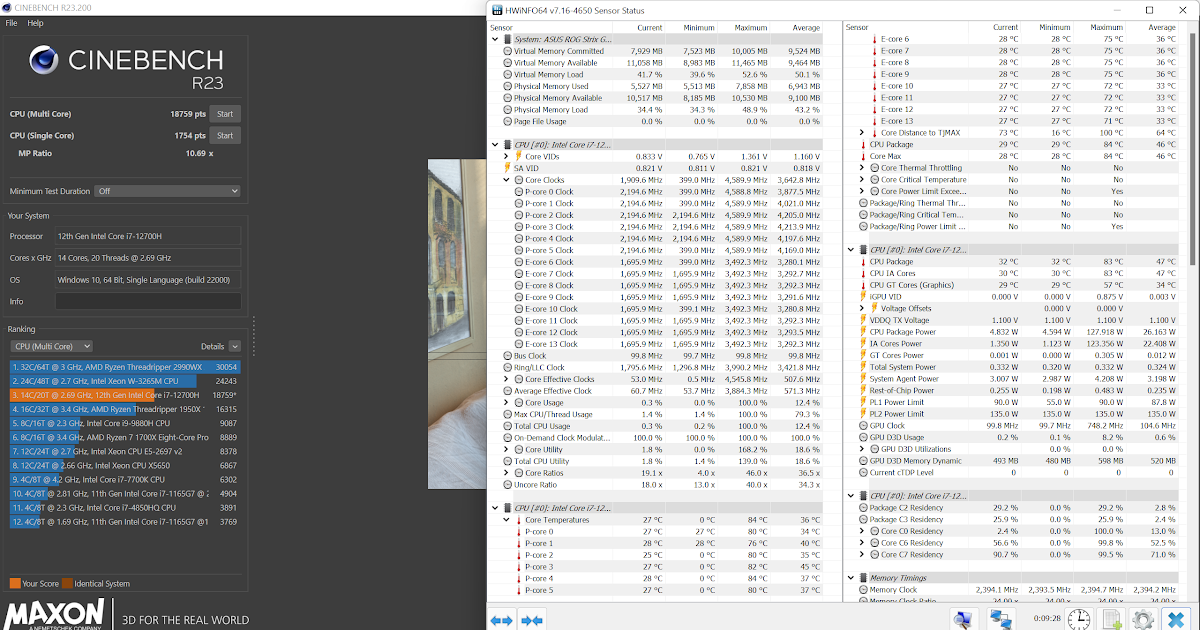The height and width of the screenshot is (630, 1200).
Task: Click the rendered room image preview
Action: pyautogui.click(x=457, y=324)
